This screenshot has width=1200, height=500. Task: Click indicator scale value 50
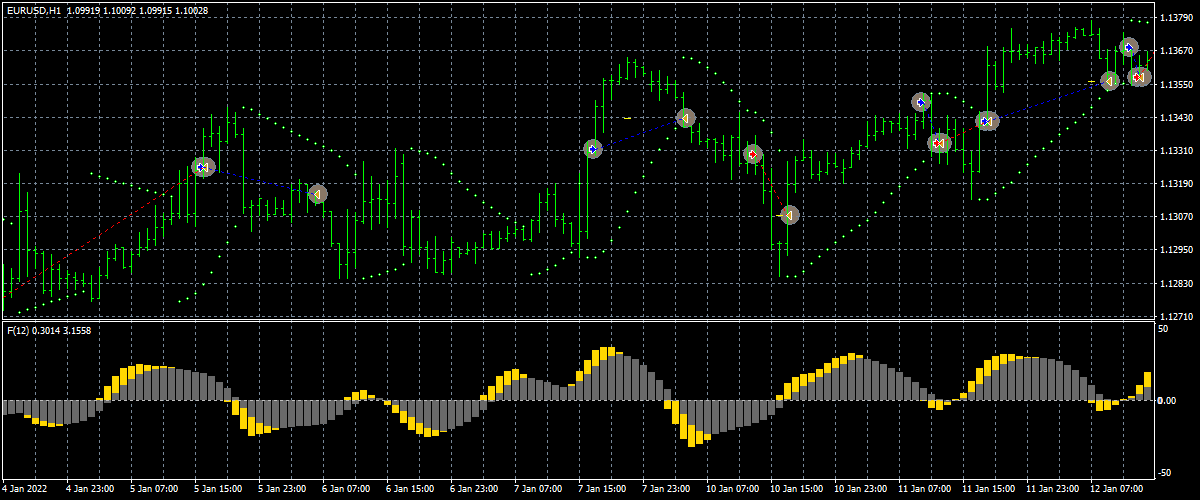point(1162,328)
